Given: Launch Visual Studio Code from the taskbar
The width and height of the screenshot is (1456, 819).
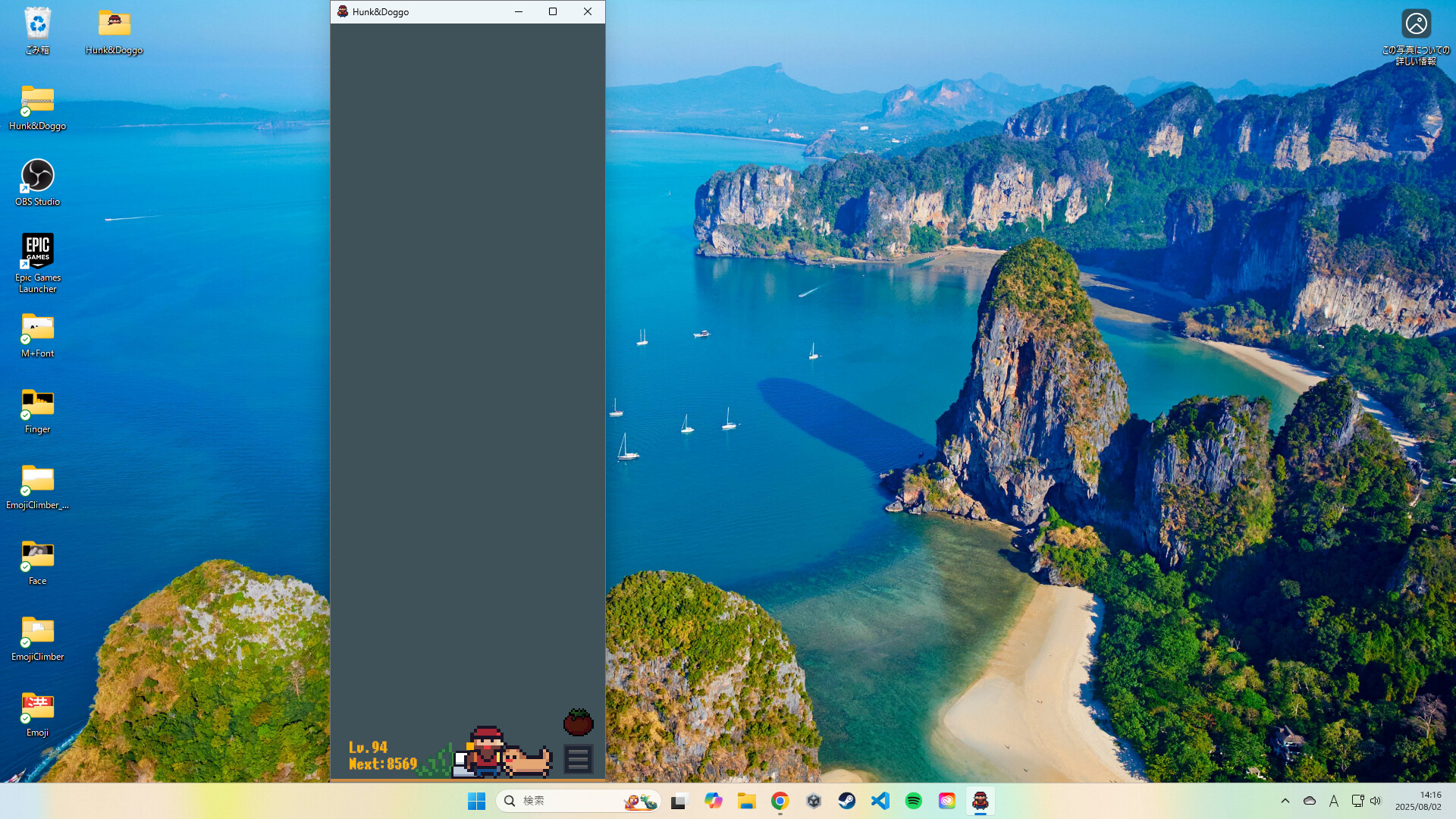Looking at the screenshot, I should [880, 801].
